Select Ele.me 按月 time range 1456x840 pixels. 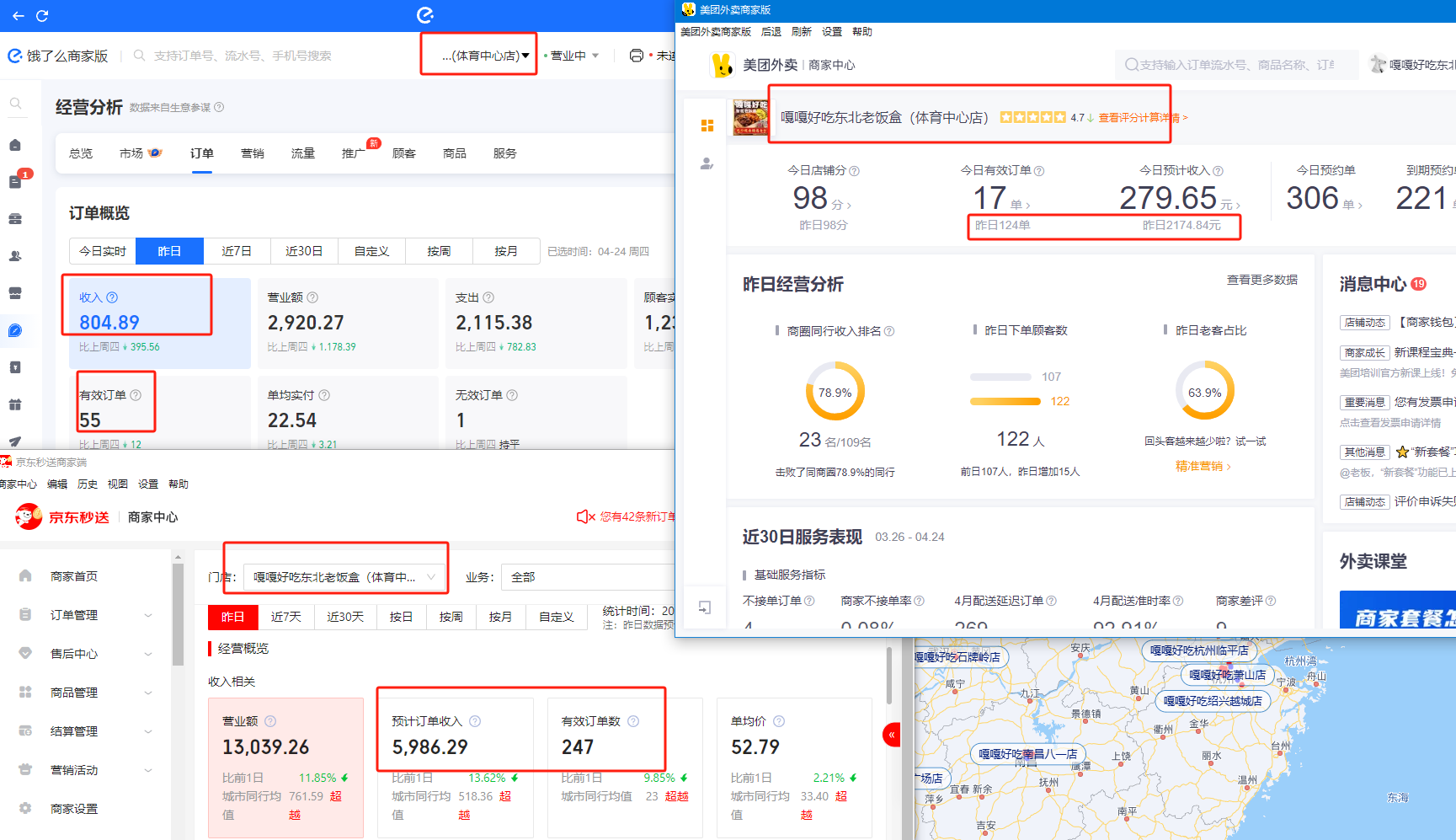click(x=506, y=251)
